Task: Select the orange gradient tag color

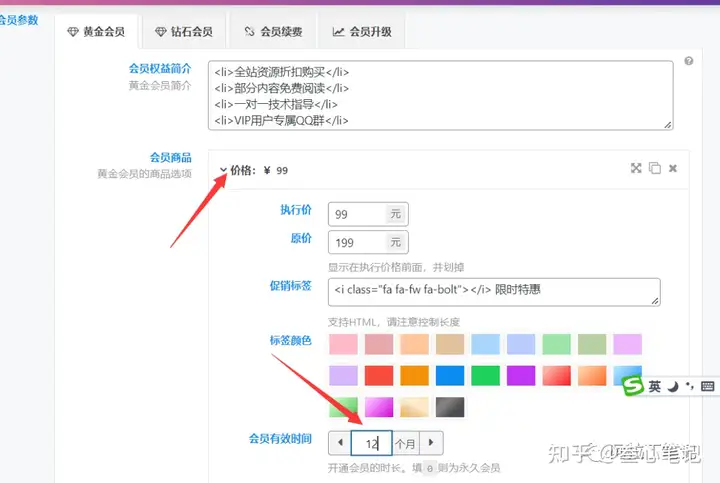Action: 592,376
